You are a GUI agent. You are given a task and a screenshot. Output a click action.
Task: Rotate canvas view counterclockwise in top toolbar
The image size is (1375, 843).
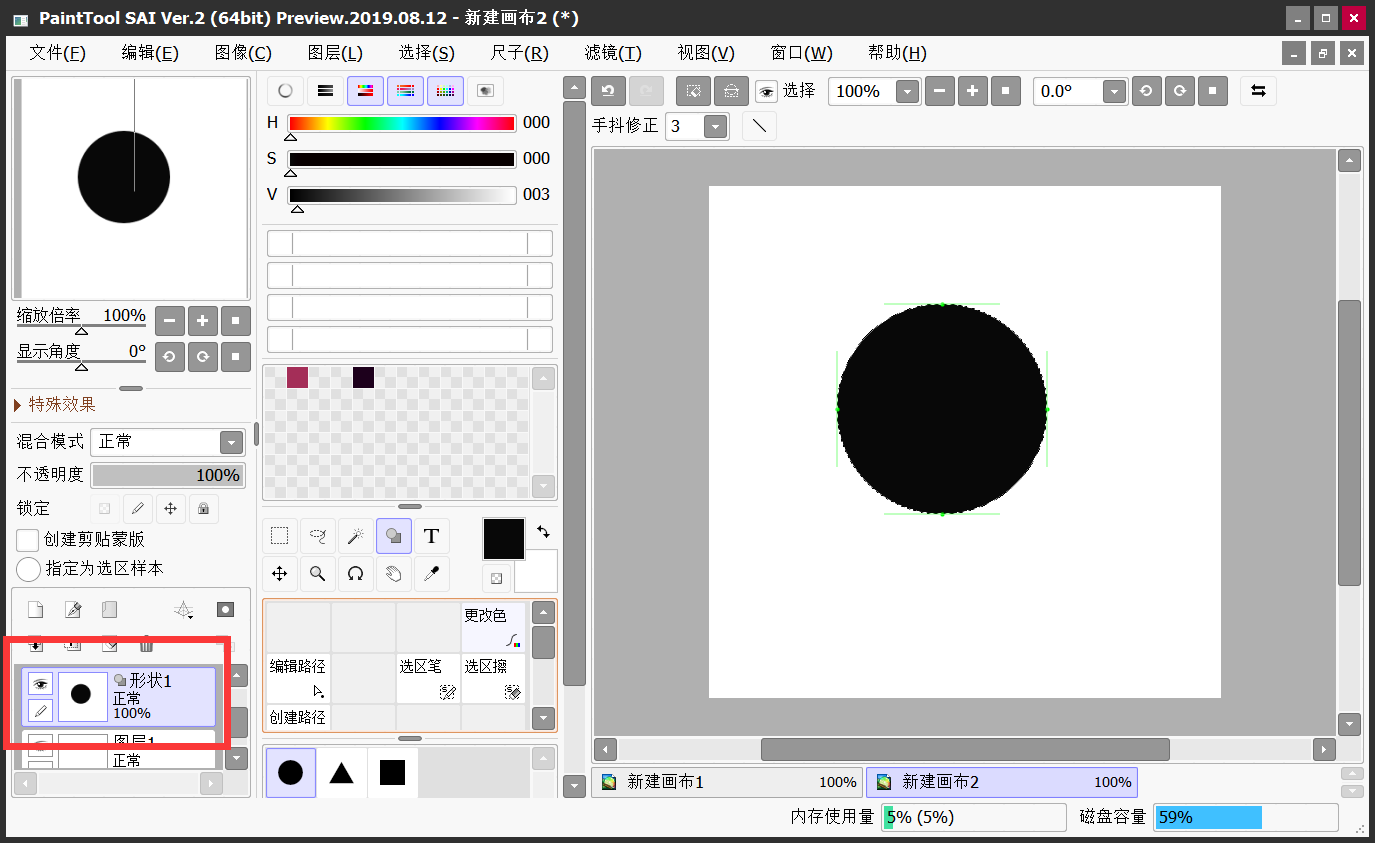tap(1146, 91)
